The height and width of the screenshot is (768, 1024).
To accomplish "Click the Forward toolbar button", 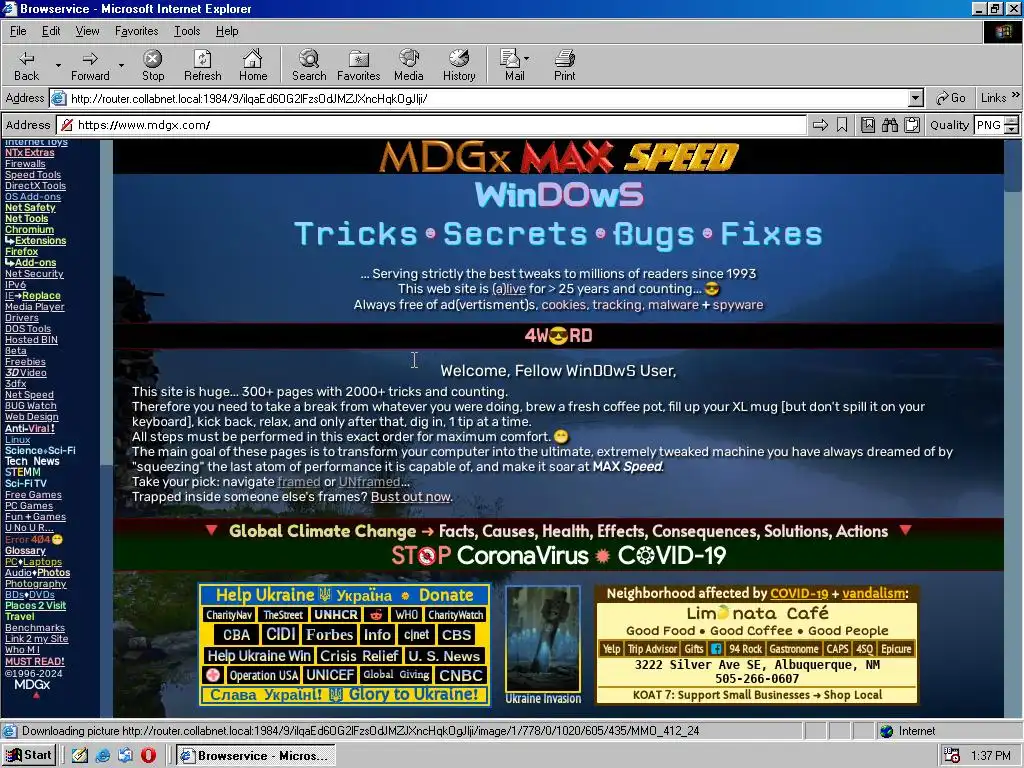I will 90,66.
